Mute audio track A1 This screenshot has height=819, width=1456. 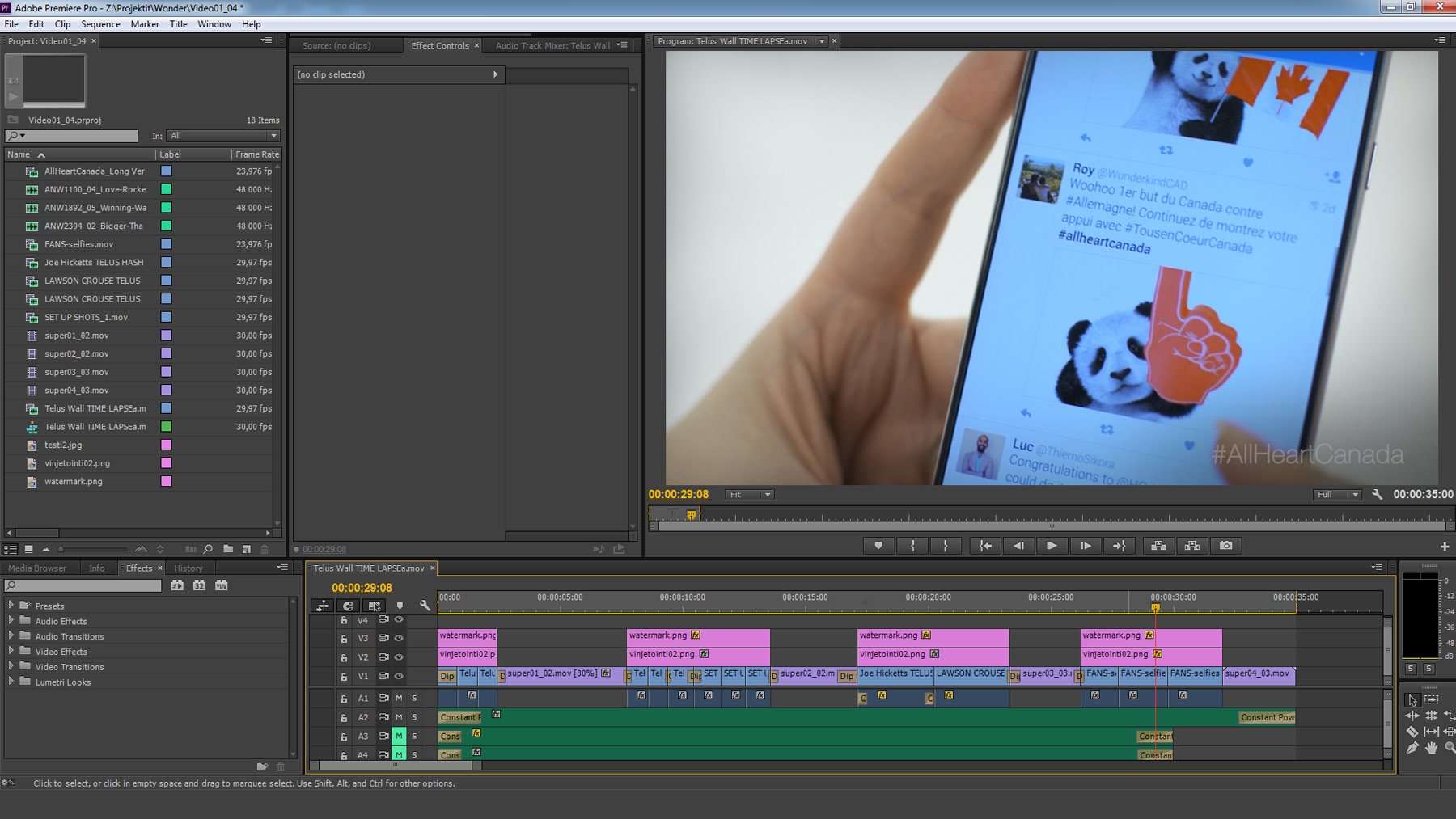pyautogui.click(x=399, y=698)
